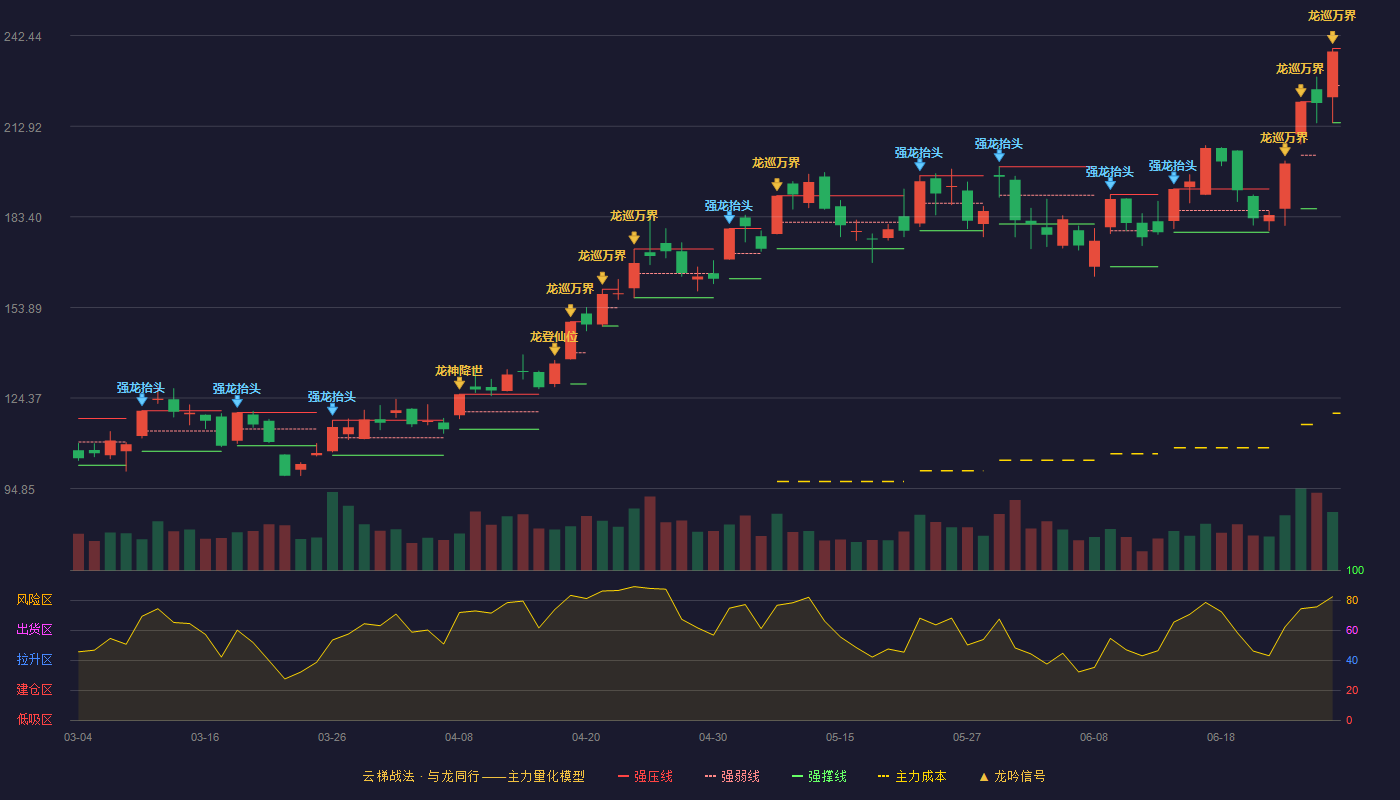
Task: Click the 04-20 date label
Action: click(x=586, y=737)
